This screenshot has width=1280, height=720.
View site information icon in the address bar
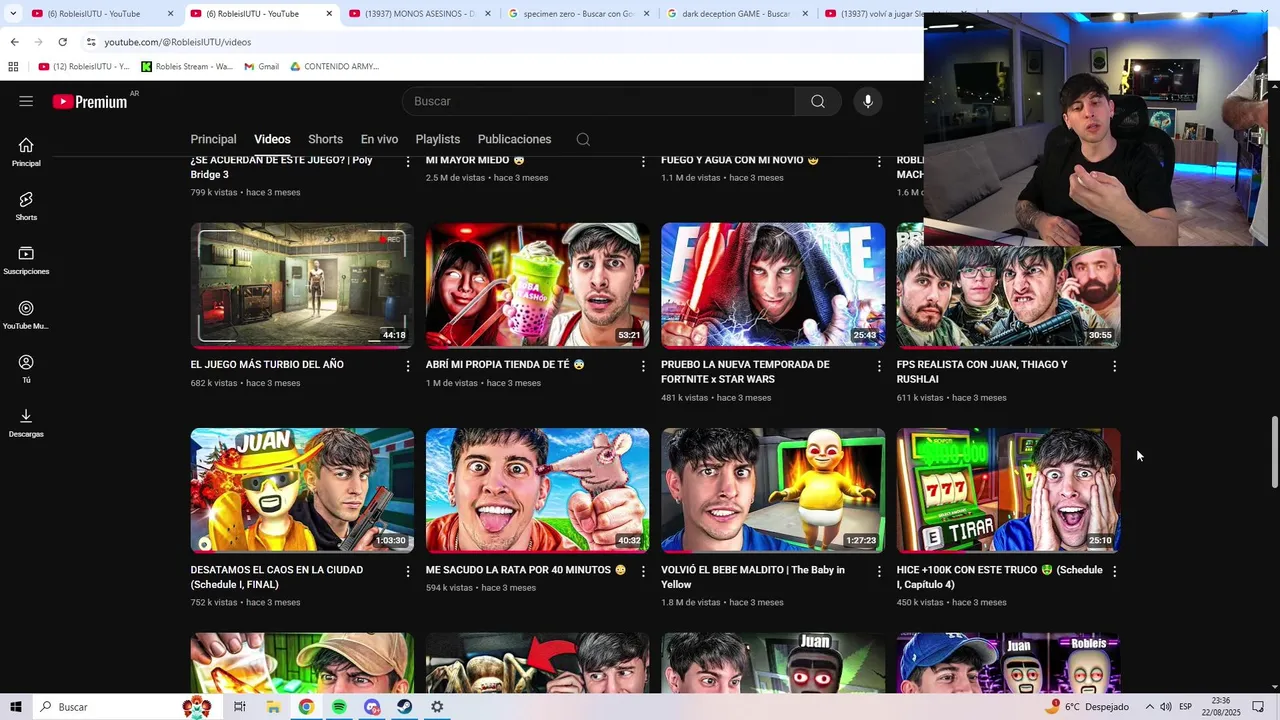click(91, 42)
